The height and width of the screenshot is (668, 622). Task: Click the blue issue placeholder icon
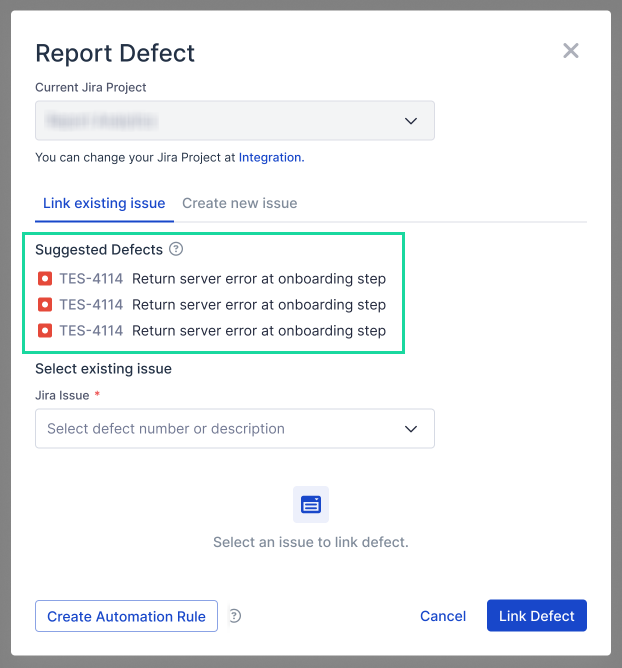click(x=311, y=505)
